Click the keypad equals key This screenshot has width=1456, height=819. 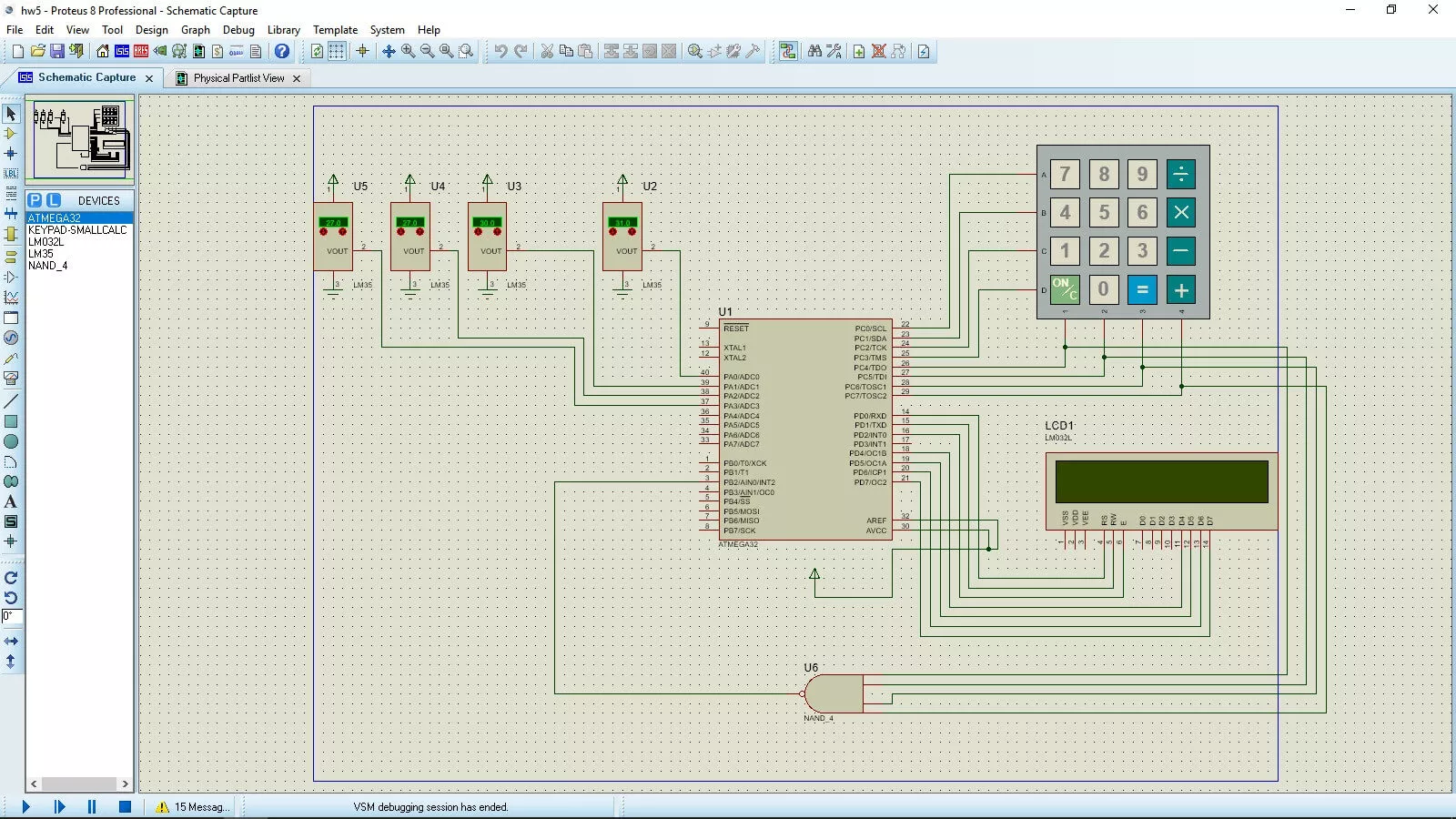coord(1143,290)
